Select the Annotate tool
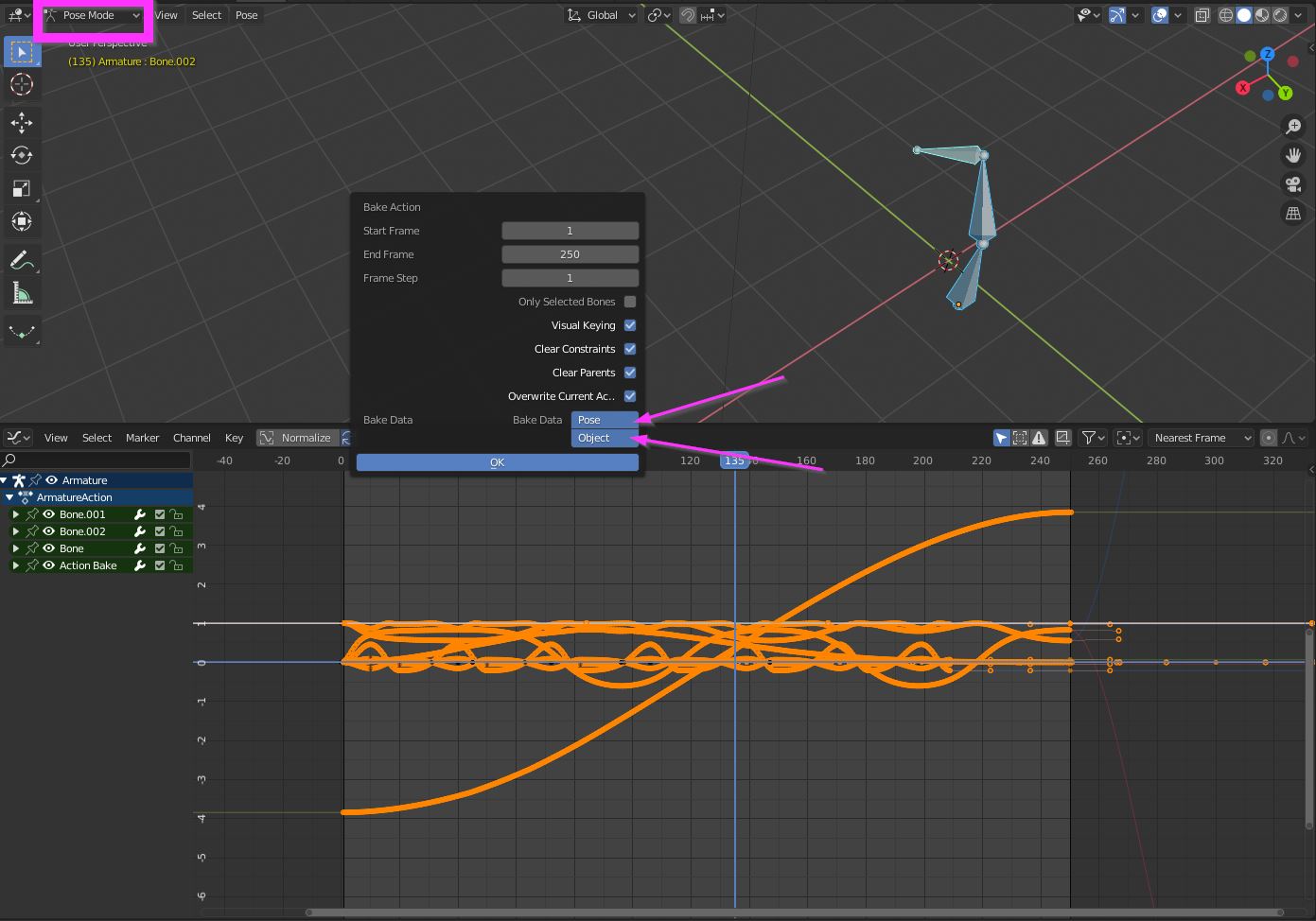This screenshot has width=1316, height=921. (22, 260)
